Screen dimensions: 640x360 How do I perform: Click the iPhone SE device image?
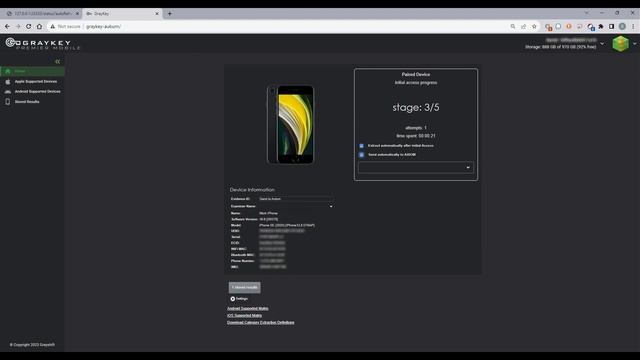pyautogui.click(x=291, y=124)
